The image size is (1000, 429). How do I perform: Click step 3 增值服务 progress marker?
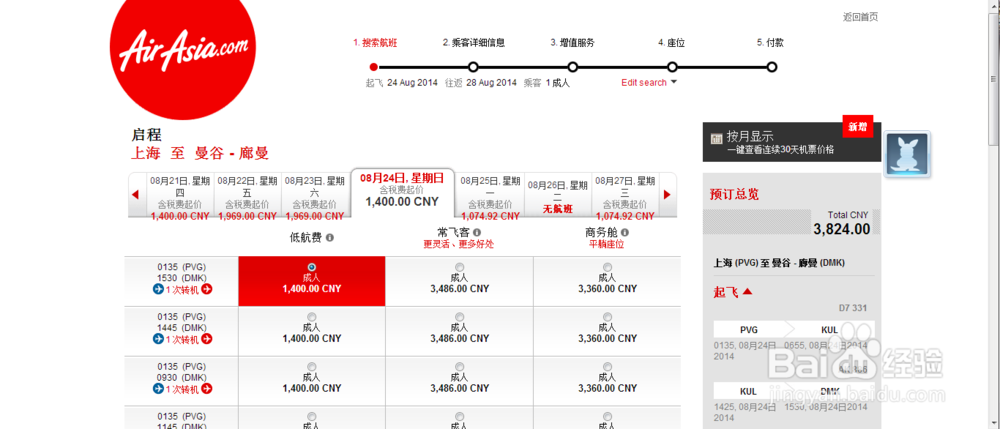click(573, 67)
